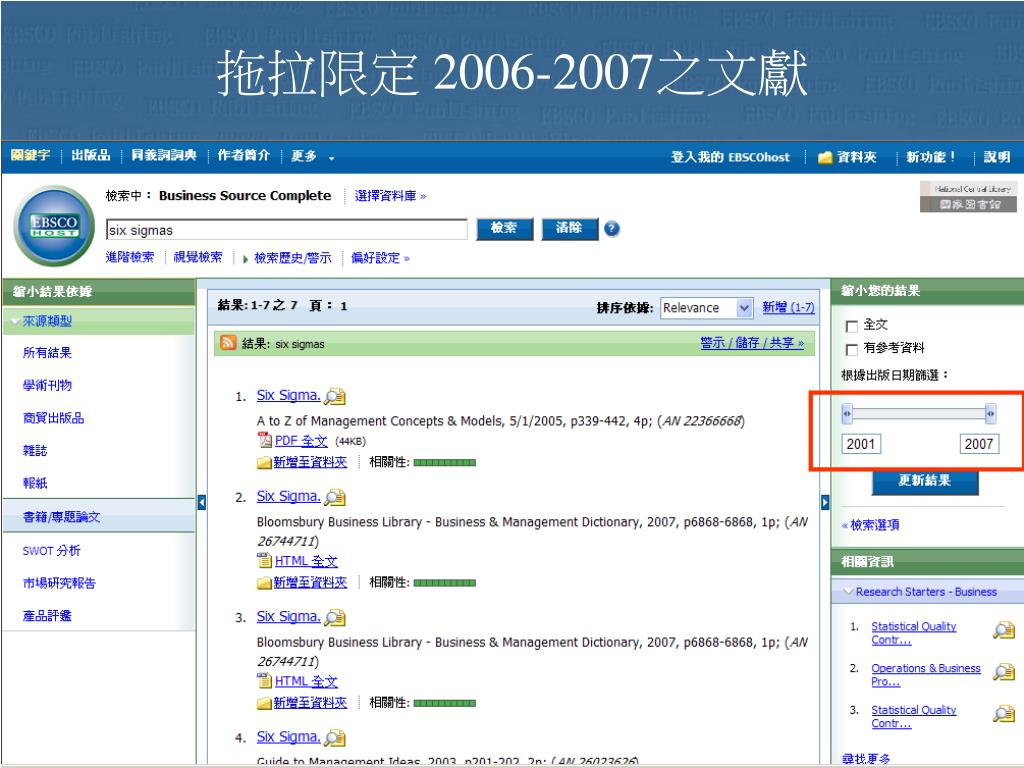Open the 更多 dropdown menu

click(x=312, y=156)
